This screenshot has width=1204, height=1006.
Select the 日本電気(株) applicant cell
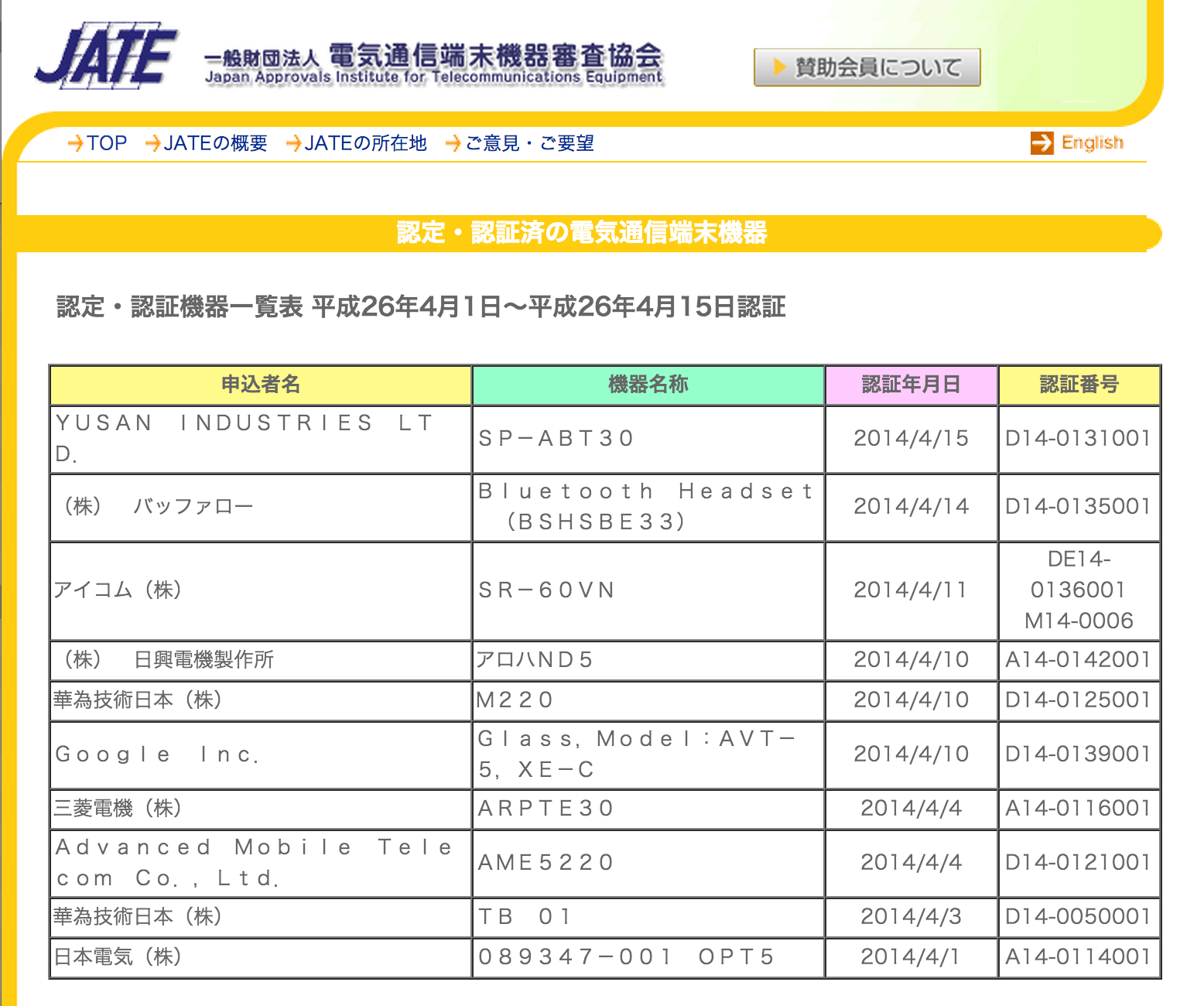[261, 957]
